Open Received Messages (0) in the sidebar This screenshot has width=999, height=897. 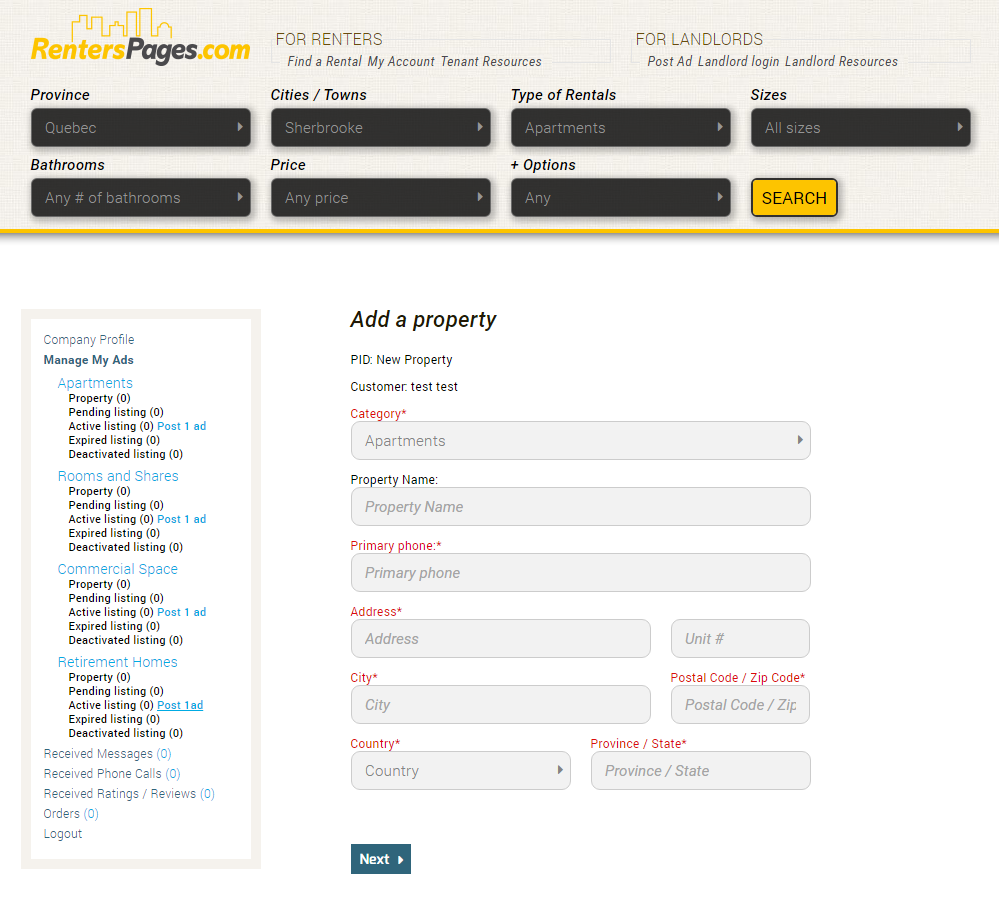pyautogui.click(x=108, y=754)
